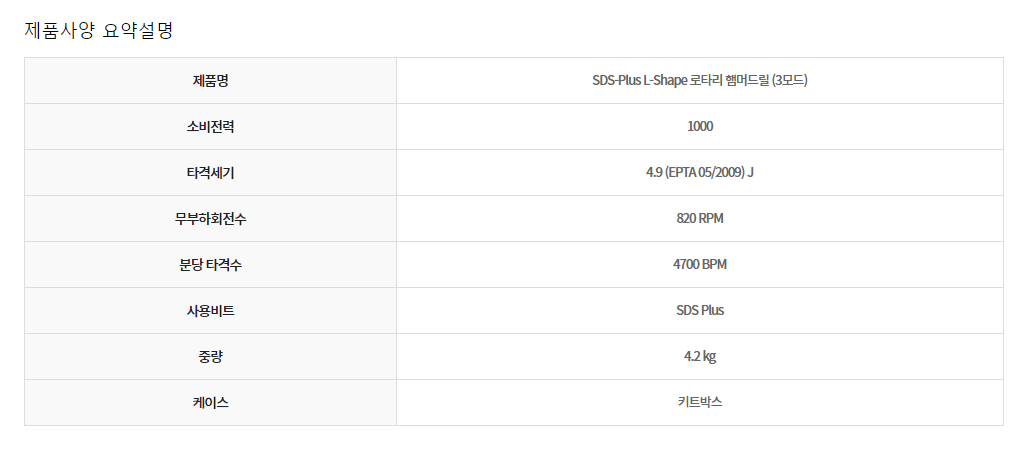Click '(3모드)' text in product name

click(783, 81)
